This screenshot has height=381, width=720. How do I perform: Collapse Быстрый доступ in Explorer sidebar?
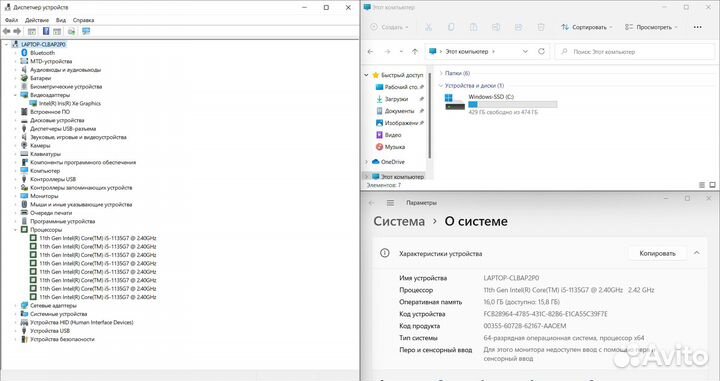(x=366, y=75)
